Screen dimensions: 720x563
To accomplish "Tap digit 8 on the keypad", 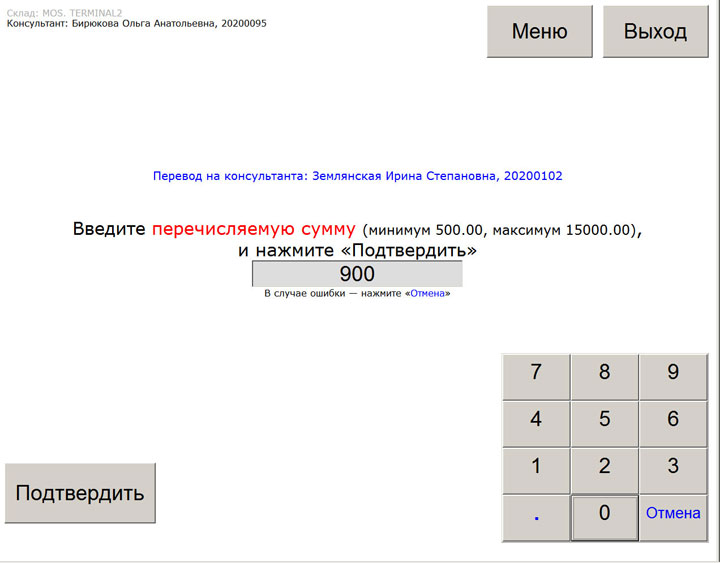I will click(x=604, y=377).
